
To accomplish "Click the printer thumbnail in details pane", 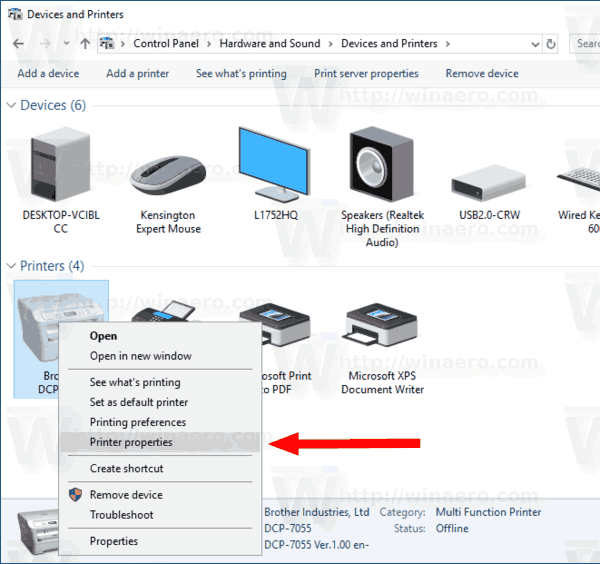I will [x=38, y=532].
